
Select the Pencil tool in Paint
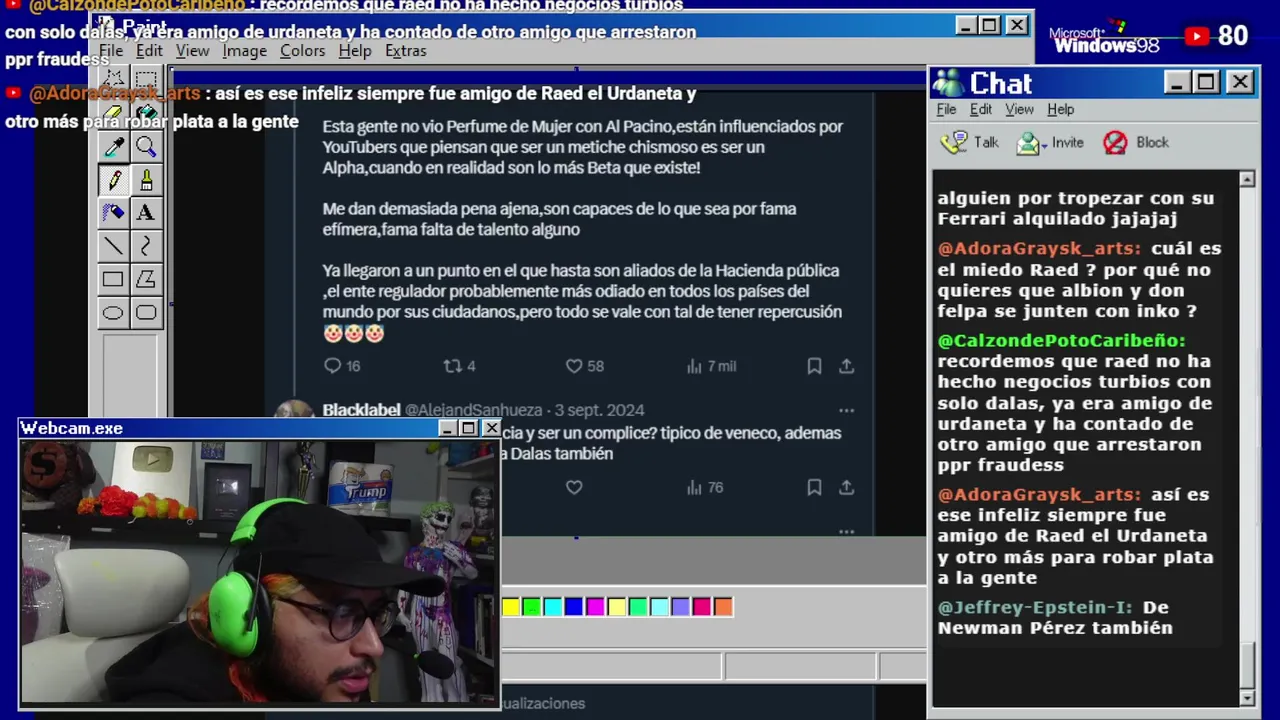(113, 180)
